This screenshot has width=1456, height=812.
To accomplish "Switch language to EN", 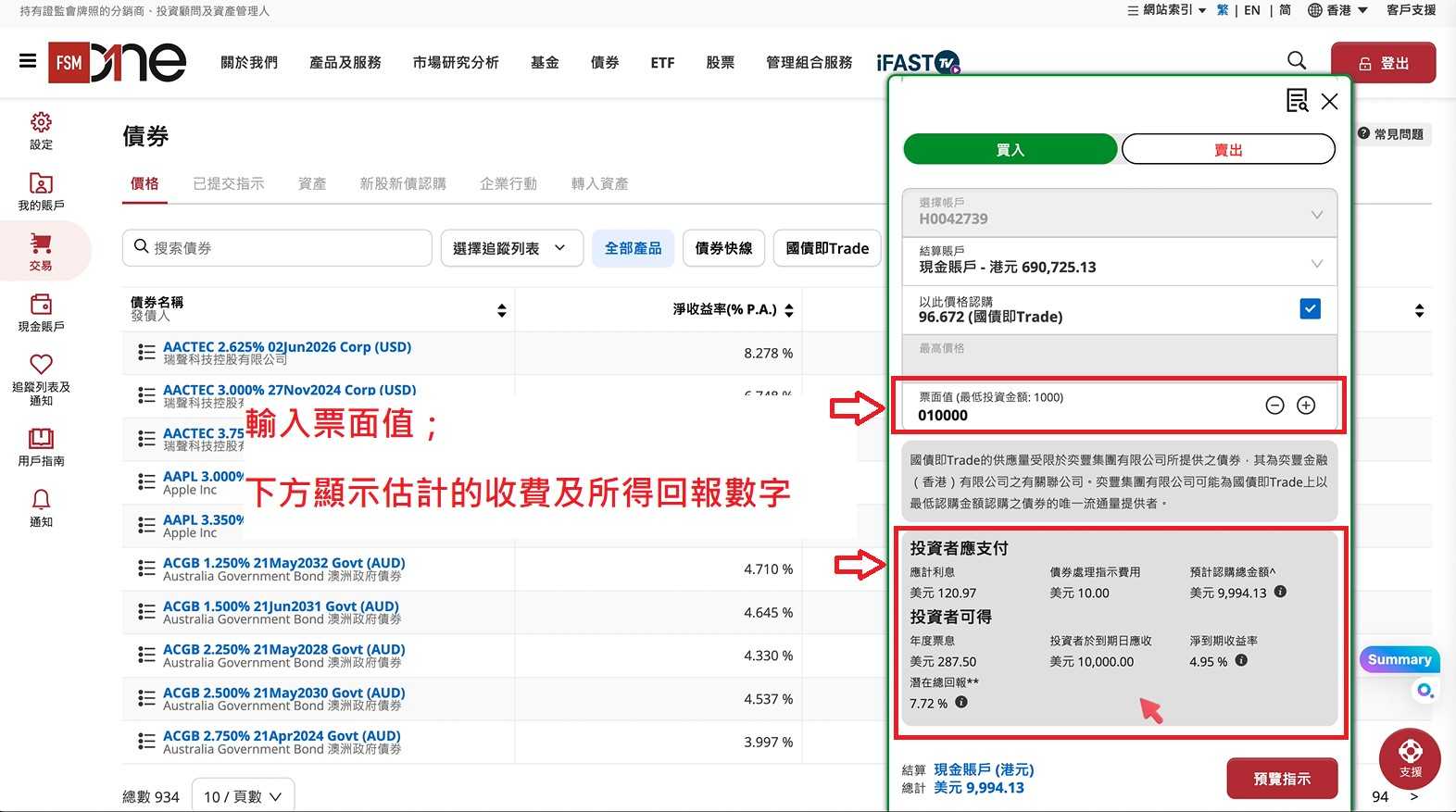I will click(x=1252, y=10).
